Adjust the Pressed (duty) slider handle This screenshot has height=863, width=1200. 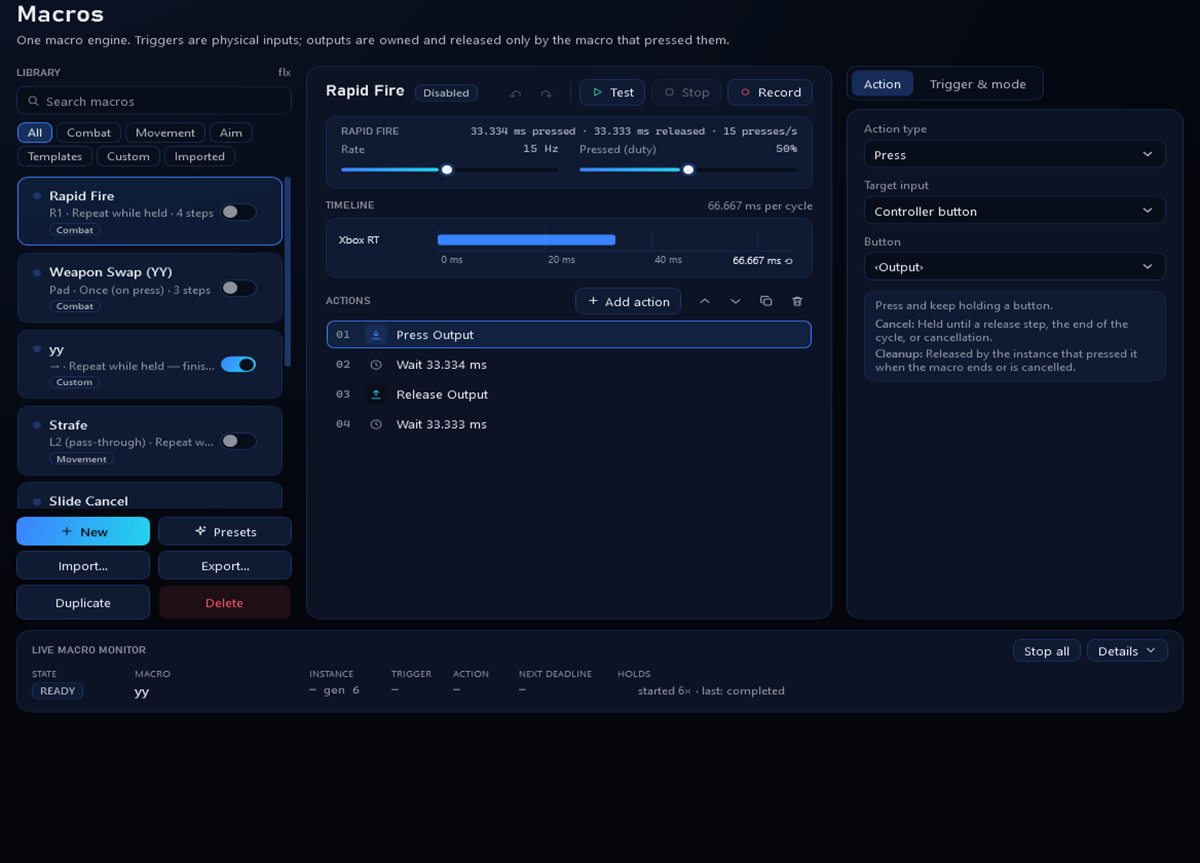pos(688,170)
